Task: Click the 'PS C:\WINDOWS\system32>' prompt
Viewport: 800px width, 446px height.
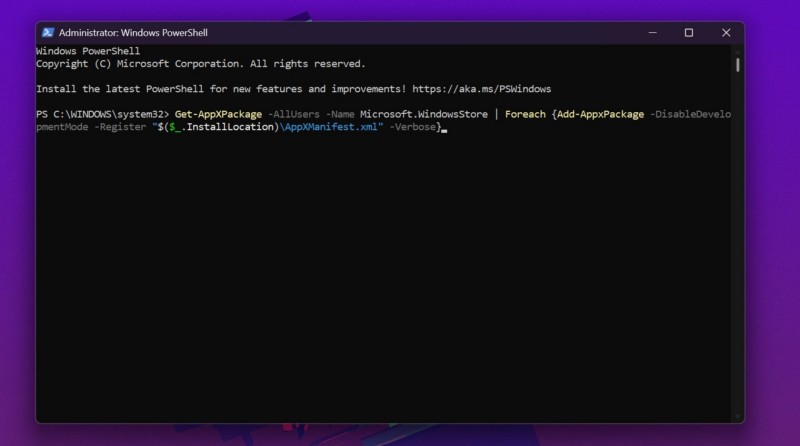Action: coord(103,114)
